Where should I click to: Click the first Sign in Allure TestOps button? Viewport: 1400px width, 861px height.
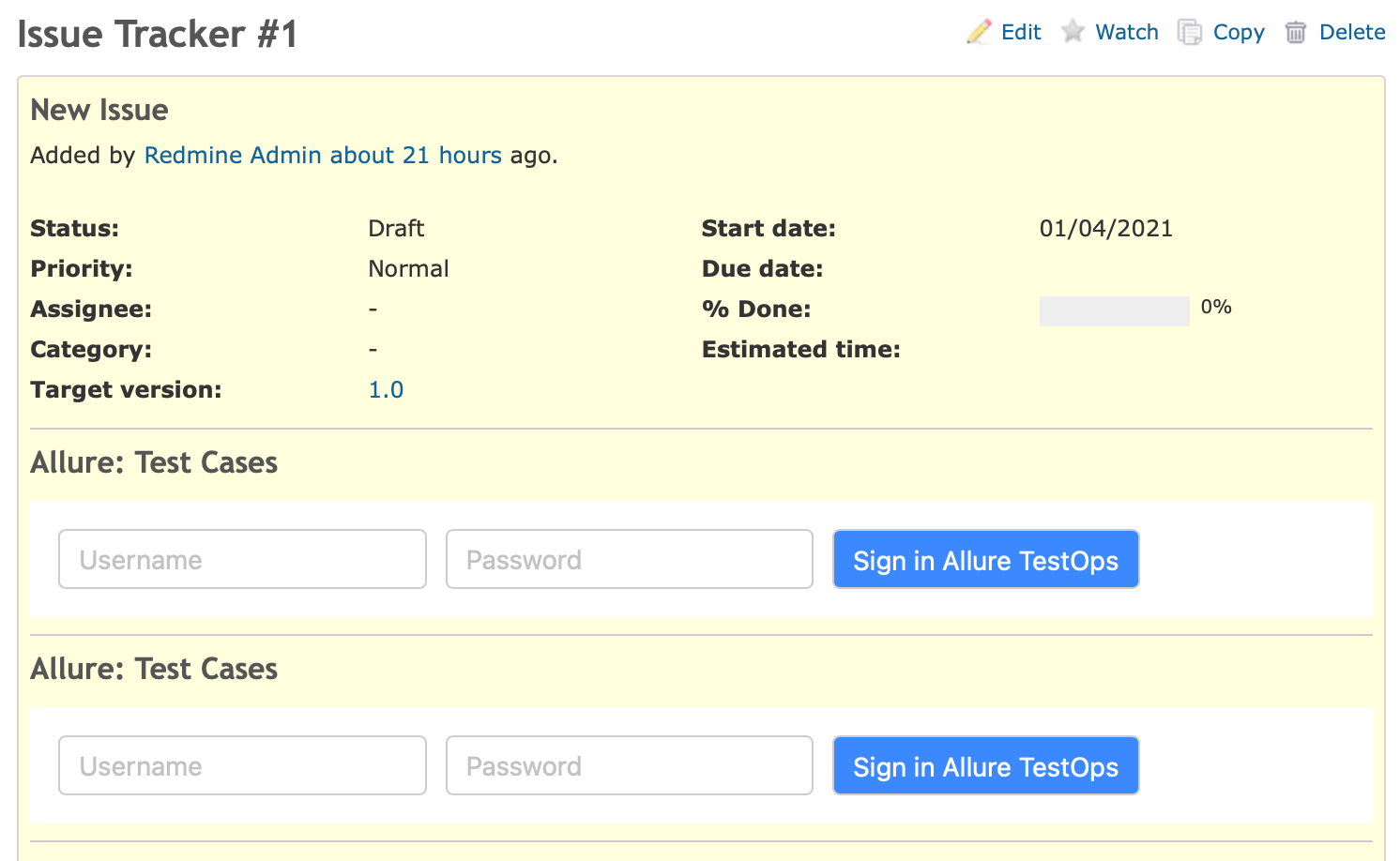985,559
